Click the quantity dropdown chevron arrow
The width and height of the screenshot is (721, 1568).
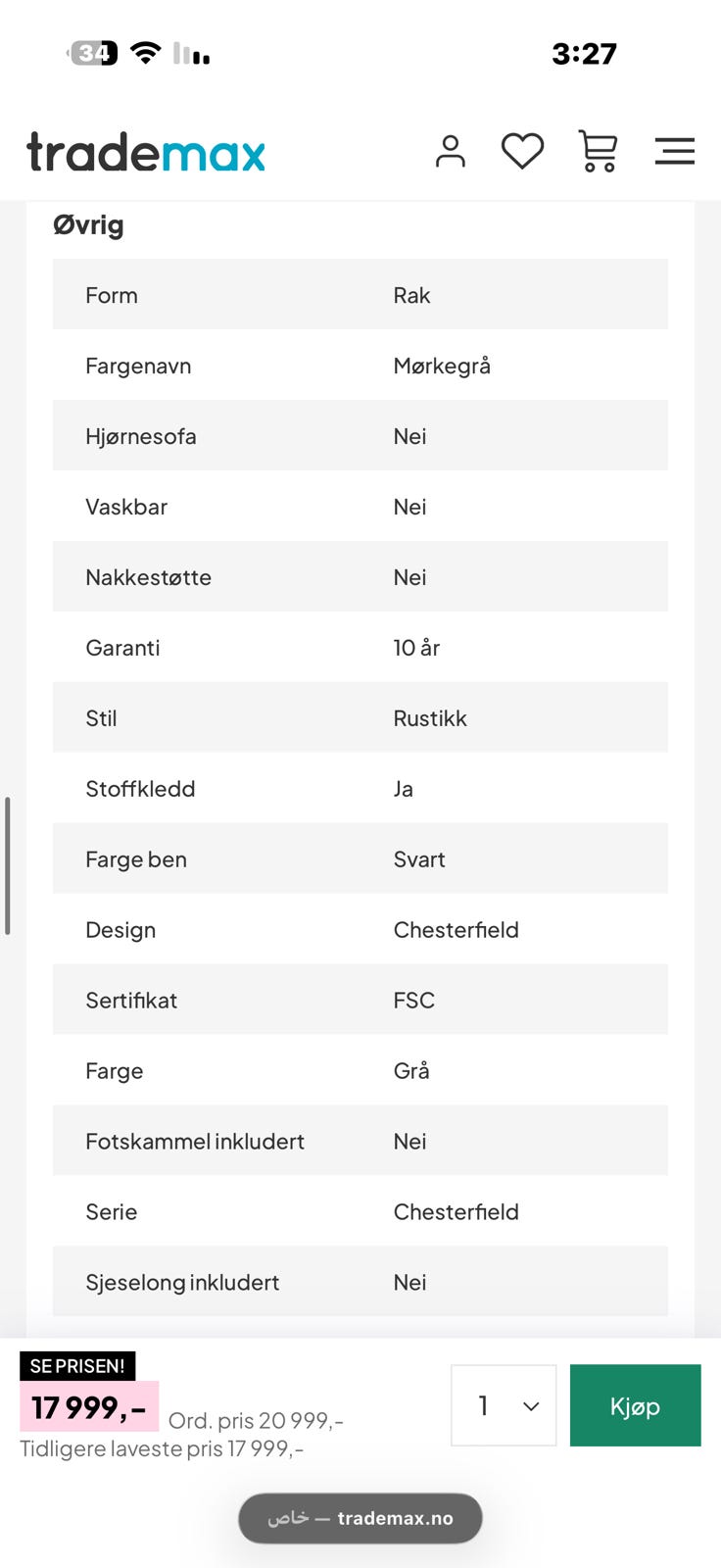point(531,1406)
